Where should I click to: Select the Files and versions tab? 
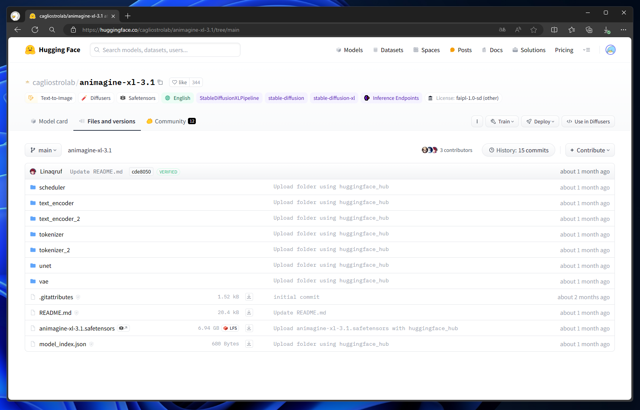tap(107, 121)
